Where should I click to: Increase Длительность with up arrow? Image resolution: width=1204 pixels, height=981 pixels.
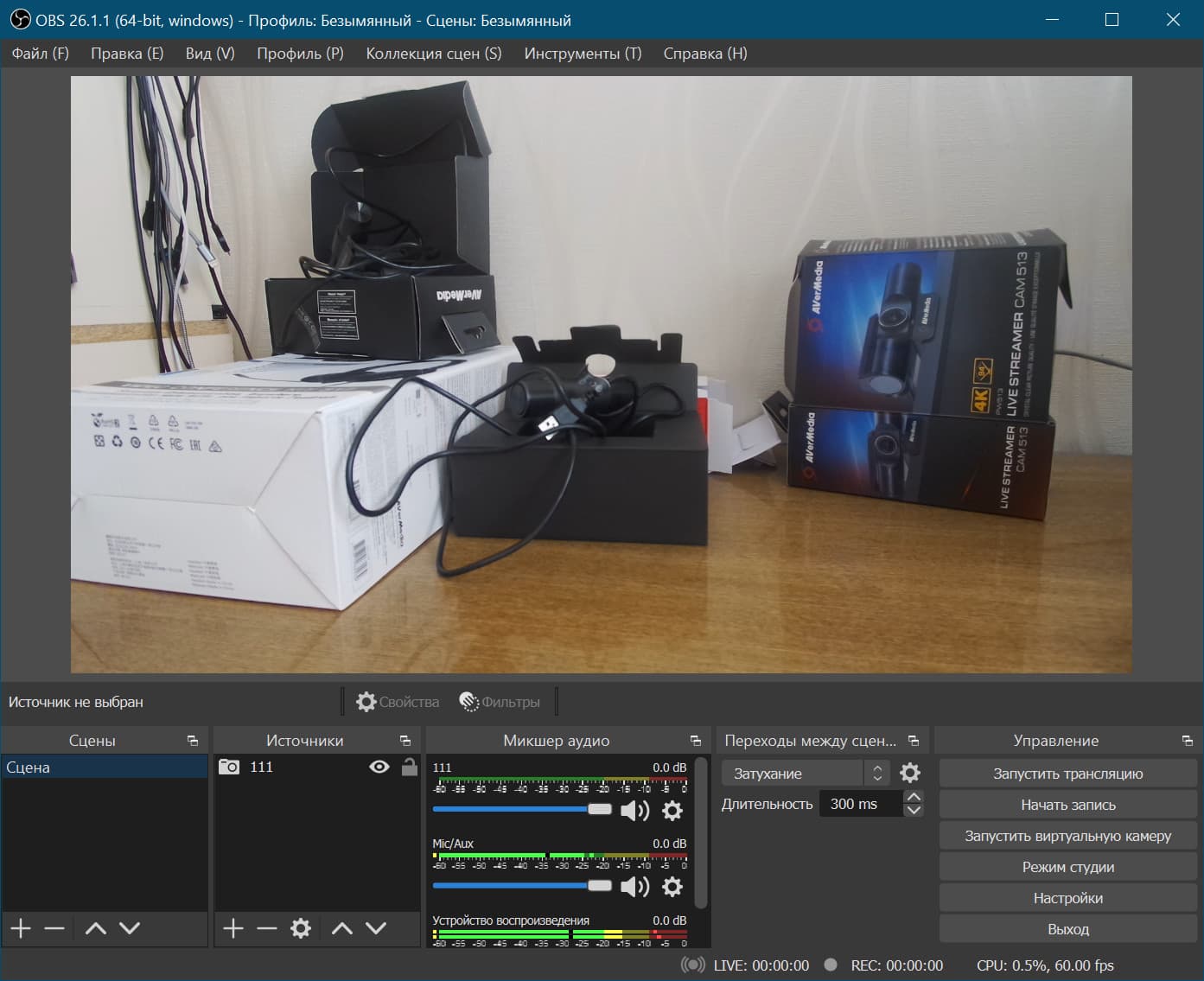tap(914, 797)
